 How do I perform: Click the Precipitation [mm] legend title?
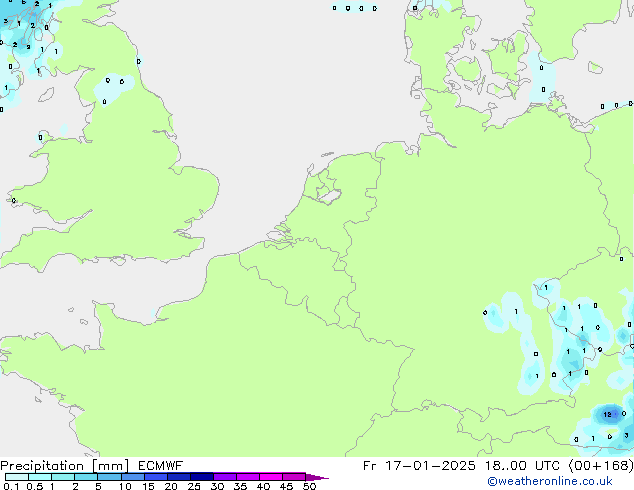tap(64, 465)
